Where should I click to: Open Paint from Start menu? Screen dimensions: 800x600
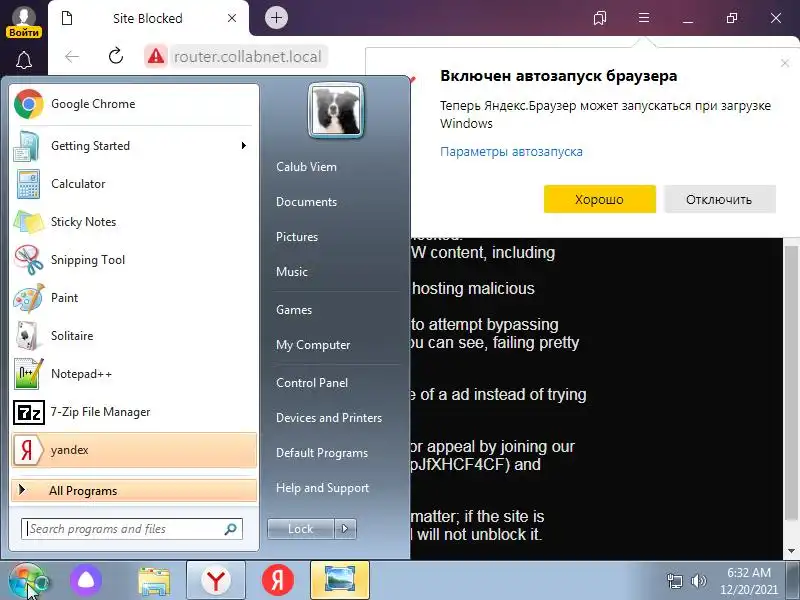[134, 298]
